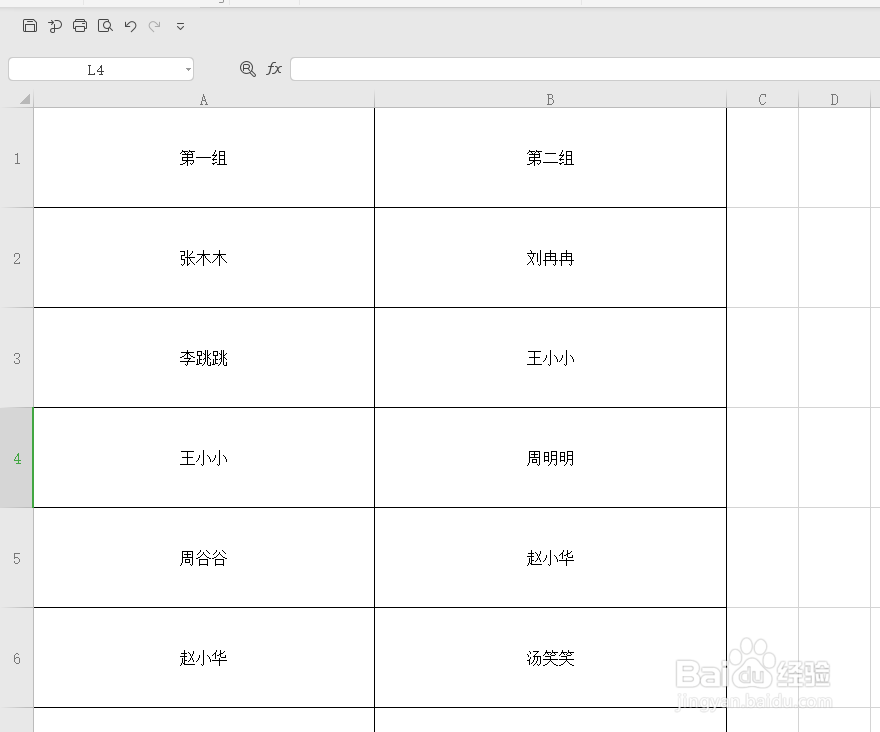This screenshot has height=732, width=880.
Task: Select column C header
Action: tap(762, 99)
